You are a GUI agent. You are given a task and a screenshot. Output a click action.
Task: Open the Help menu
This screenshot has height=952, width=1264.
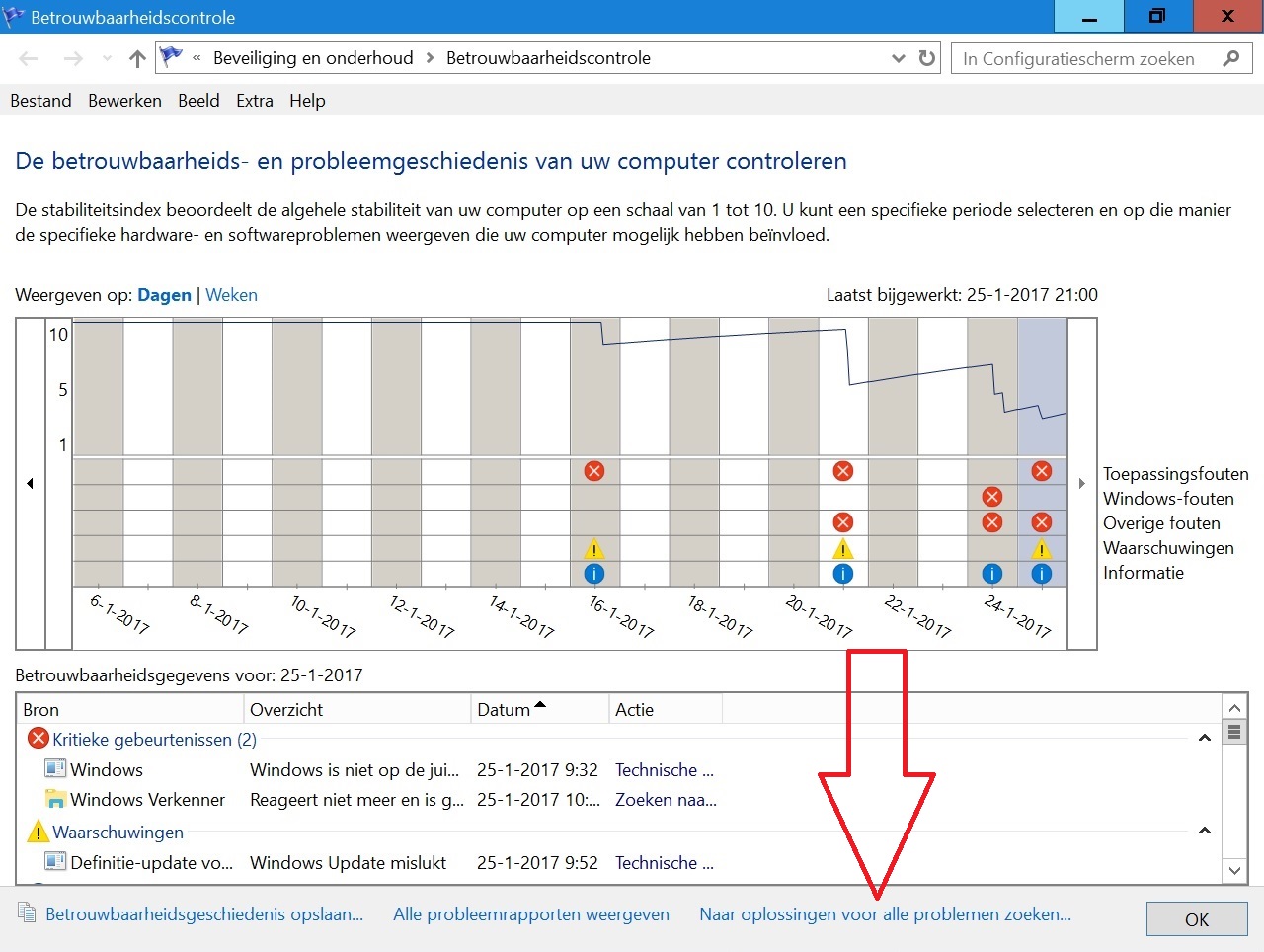coord(307,101)
